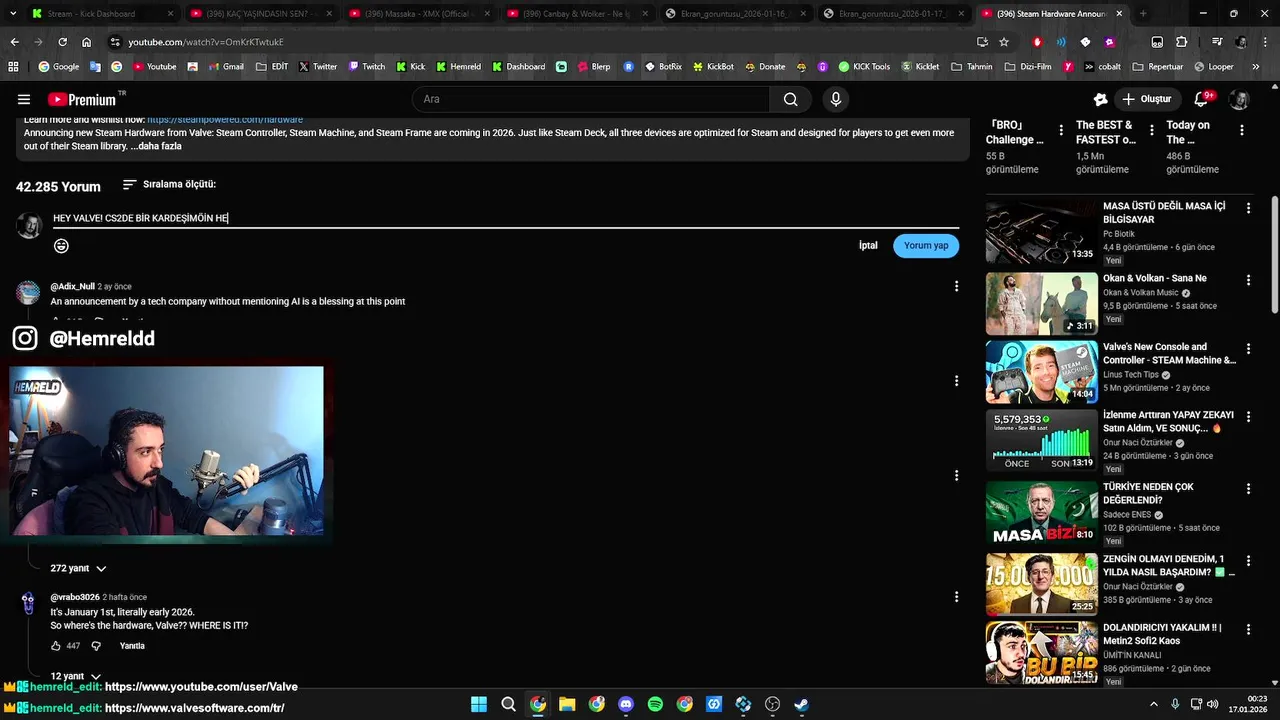Open the EDİT bookmarks folder

[x=272, y=67]
